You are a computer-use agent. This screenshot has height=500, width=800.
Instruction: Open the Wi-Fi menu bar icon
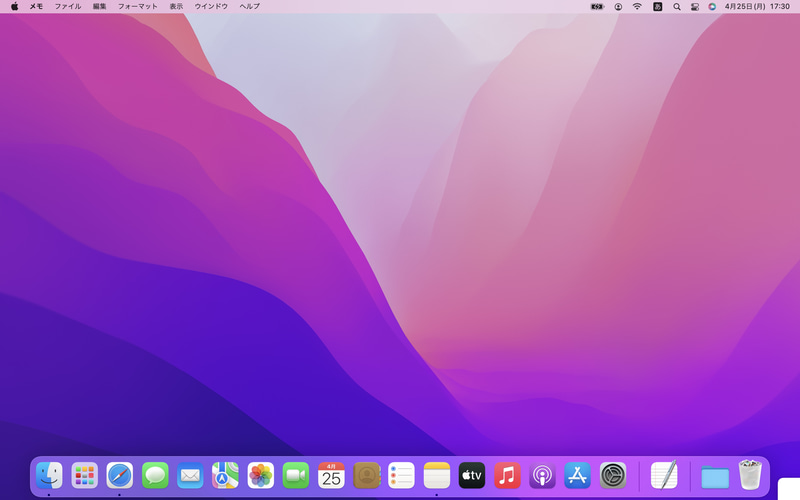637,7
